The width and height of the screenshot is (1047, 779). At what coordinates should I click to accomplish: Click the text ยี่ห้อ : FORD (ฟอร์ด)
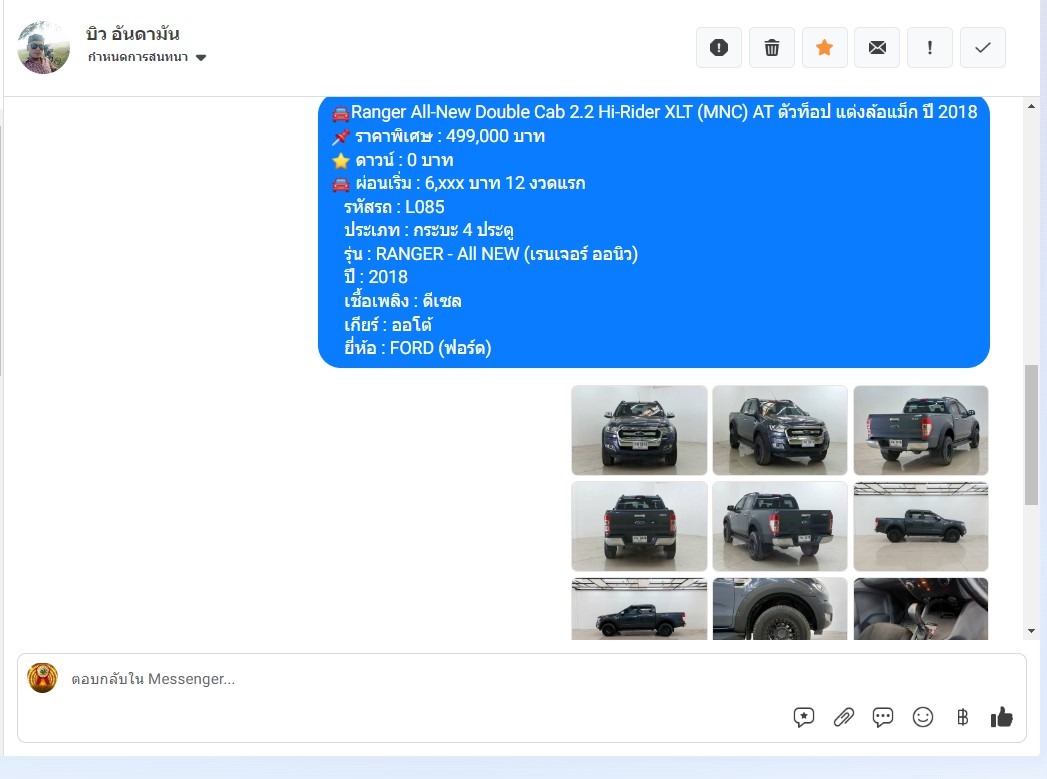point(417,348)
